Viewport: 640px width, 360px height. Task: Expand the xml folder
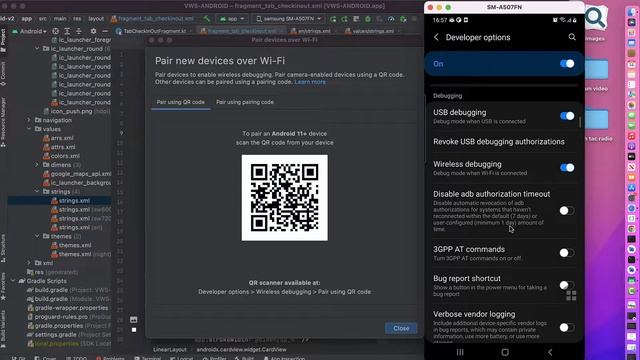click(29, 263)
